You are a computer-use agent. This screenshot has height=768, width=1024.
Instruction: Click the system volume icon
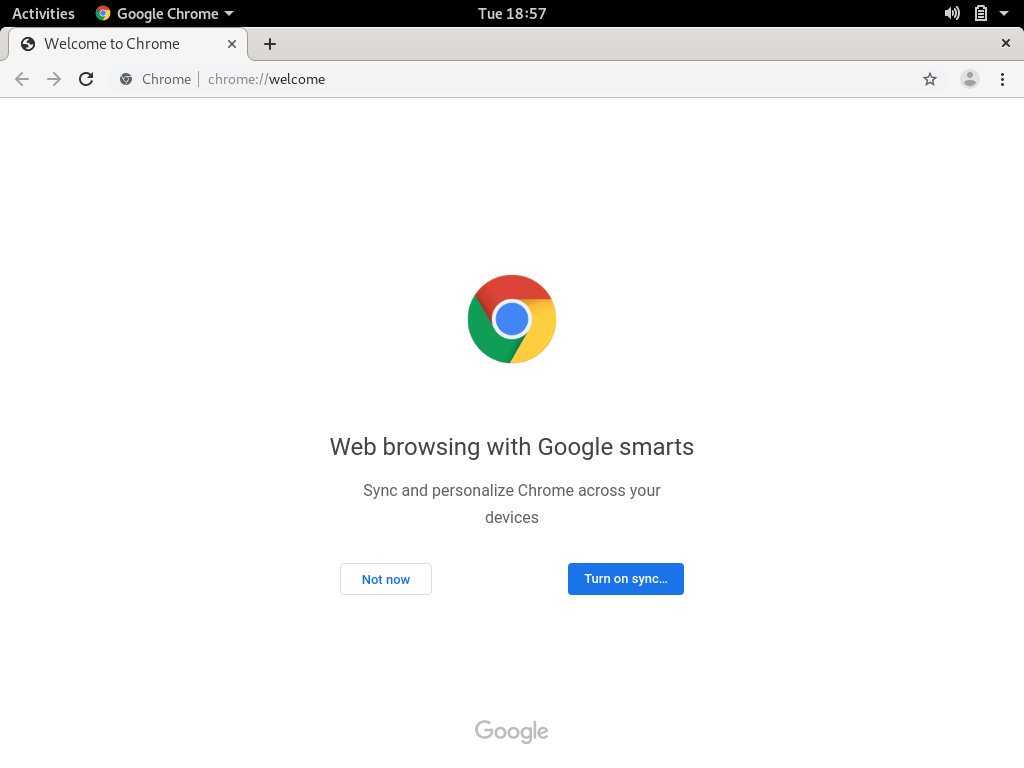tap(952, 14)
